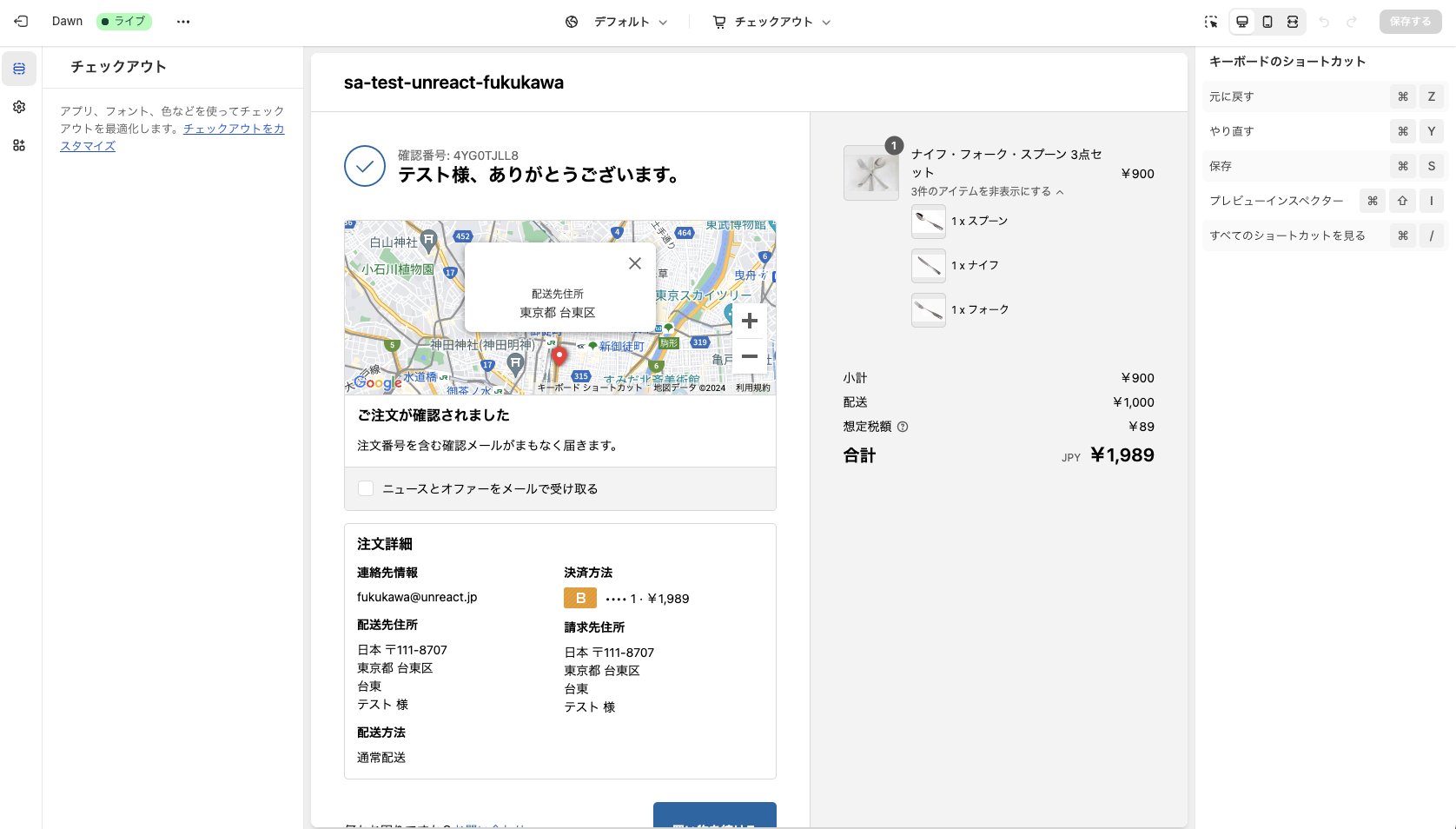
Task: Open the three-dot menu next to ライブ
Action: [183, 22]
